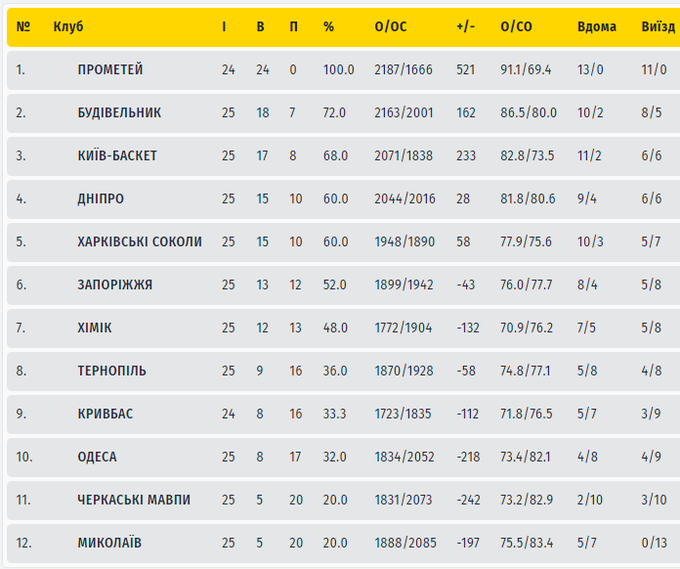Select the Виїзд column header
680x569 pixels.
point(657,27)
